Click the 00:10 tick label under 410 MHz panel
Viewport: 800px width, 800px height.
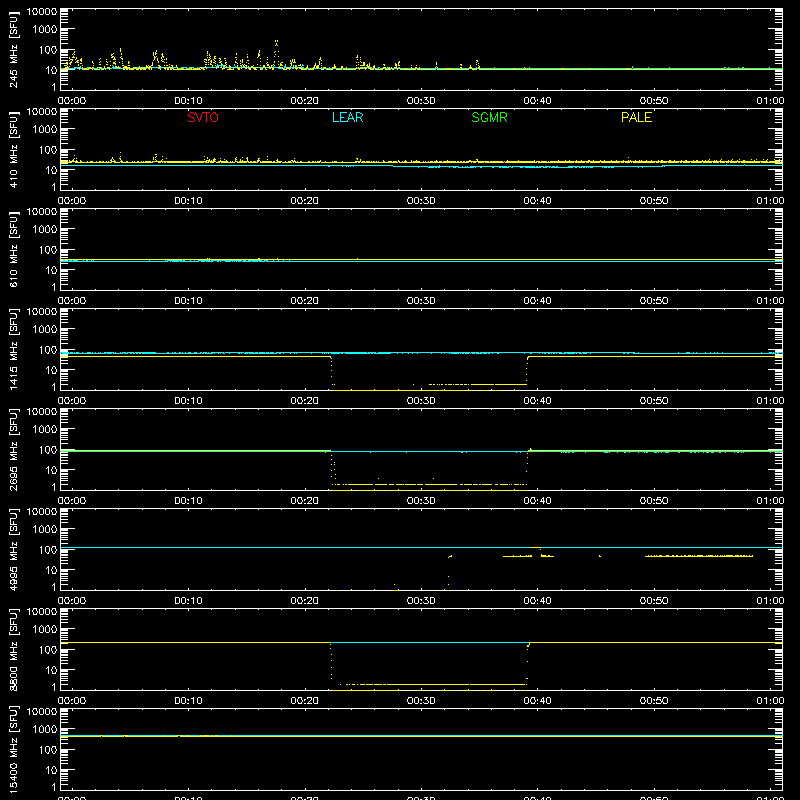[188, 201]
